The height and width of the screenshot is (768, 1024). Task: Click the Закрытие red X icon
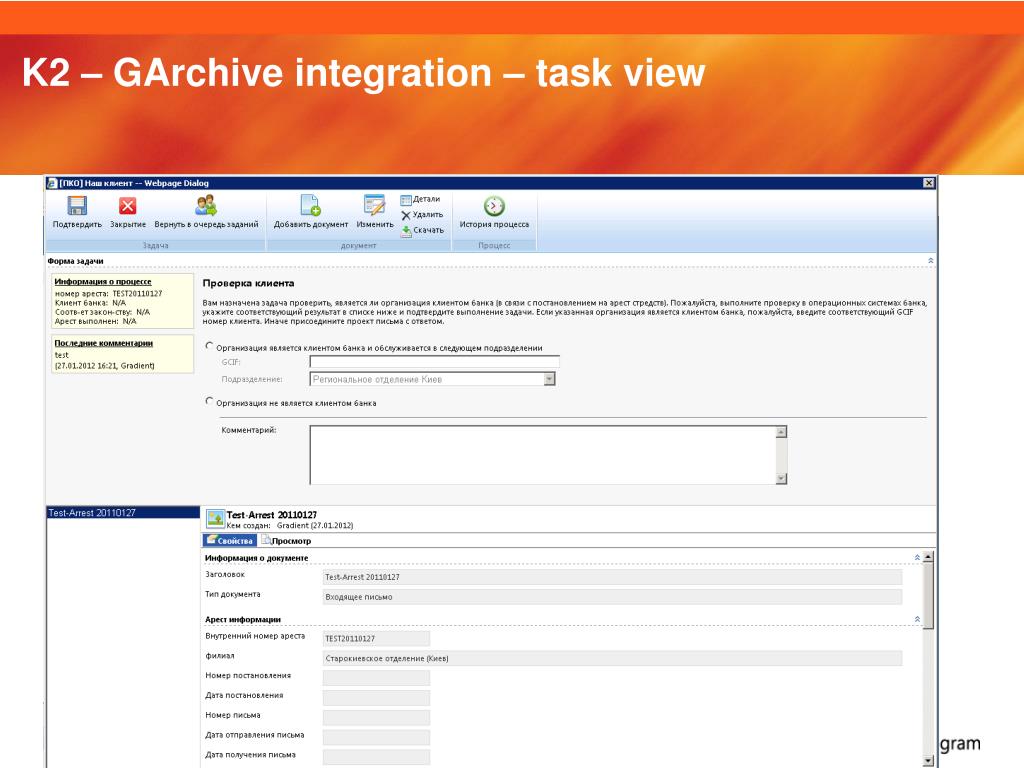tap(127, 206)
